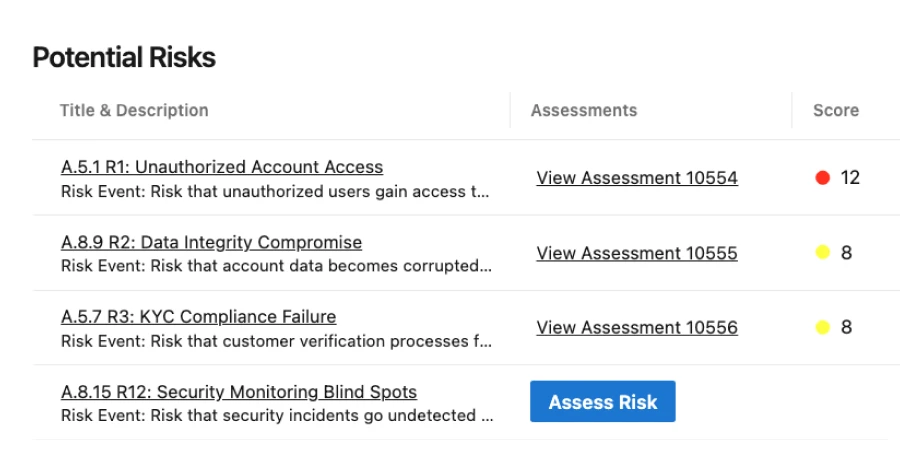
Task: Click score value 8 for KYC Compliance Failure
Action: point(846,328)
